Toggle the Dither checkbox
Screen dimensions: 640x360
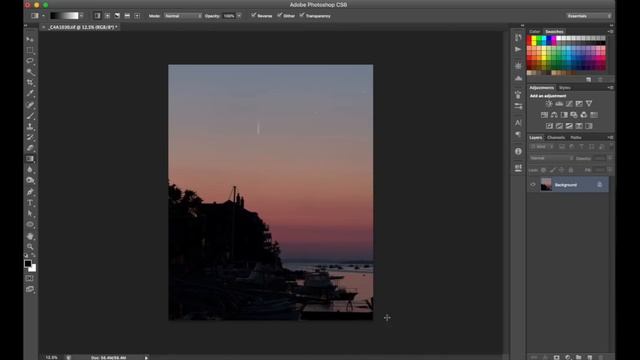coord(279,15)
